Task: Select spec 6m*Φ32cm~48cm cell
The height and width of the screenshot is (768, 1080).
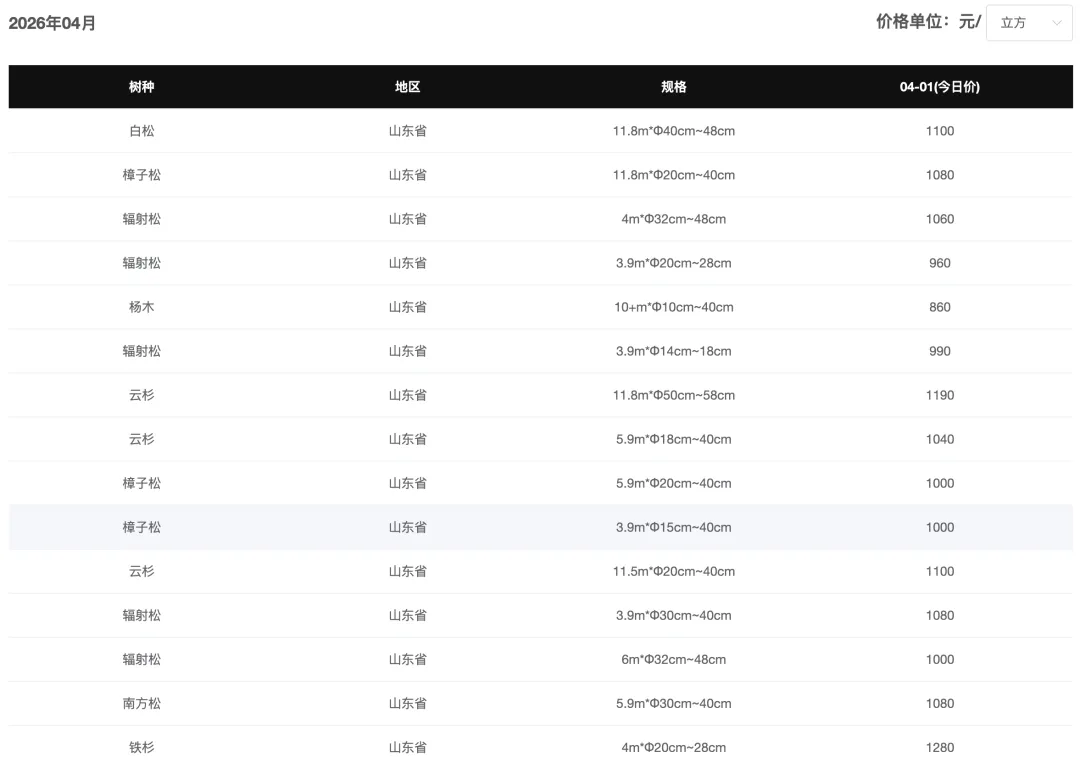Action: point(674,660)
